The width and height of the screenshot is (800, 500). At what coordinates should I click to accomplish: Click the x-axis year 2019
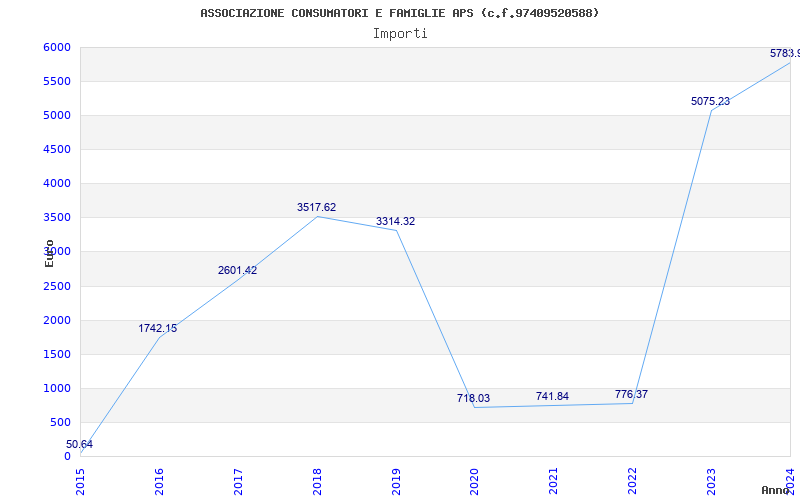pos(396,481)
